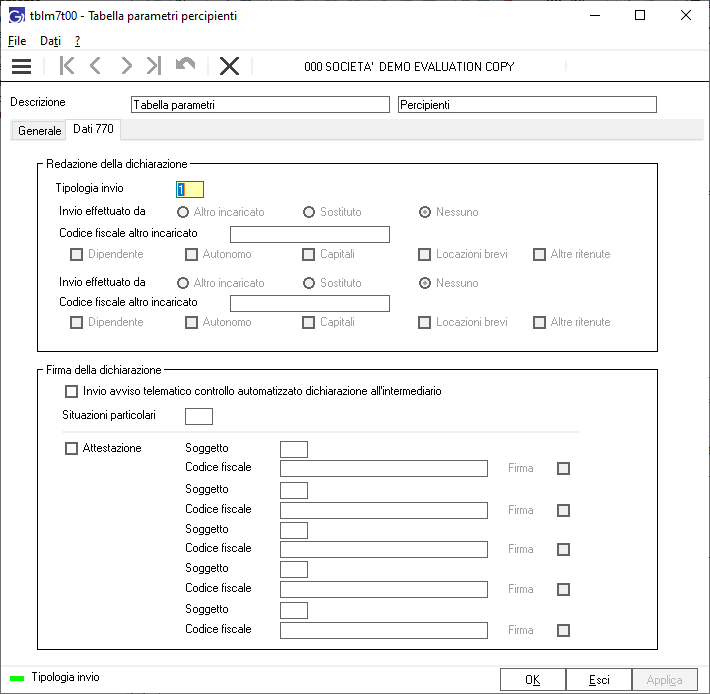Select second Altro incaricato radio button

click(x=183, y=283)
